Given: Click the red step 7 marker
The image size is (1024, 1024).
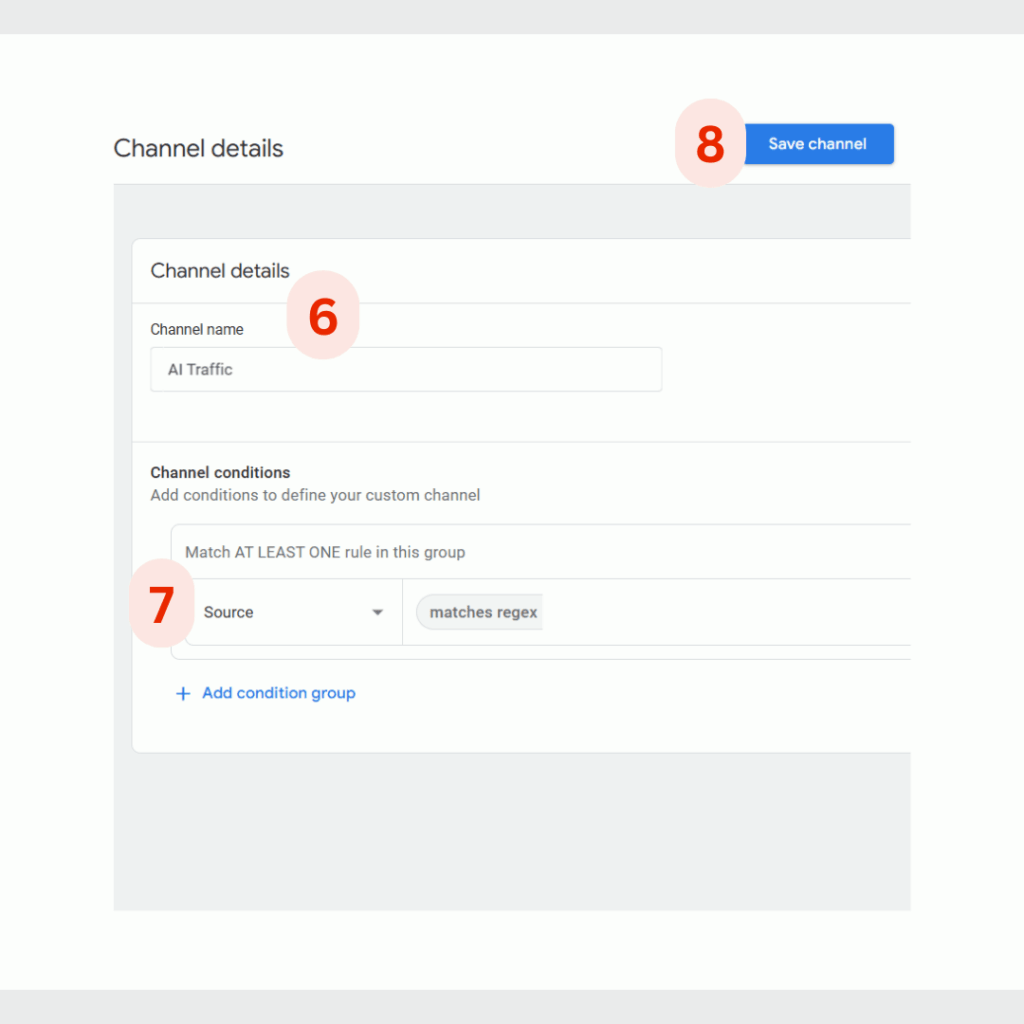Looking at the screenshot, I should [161, 603].
